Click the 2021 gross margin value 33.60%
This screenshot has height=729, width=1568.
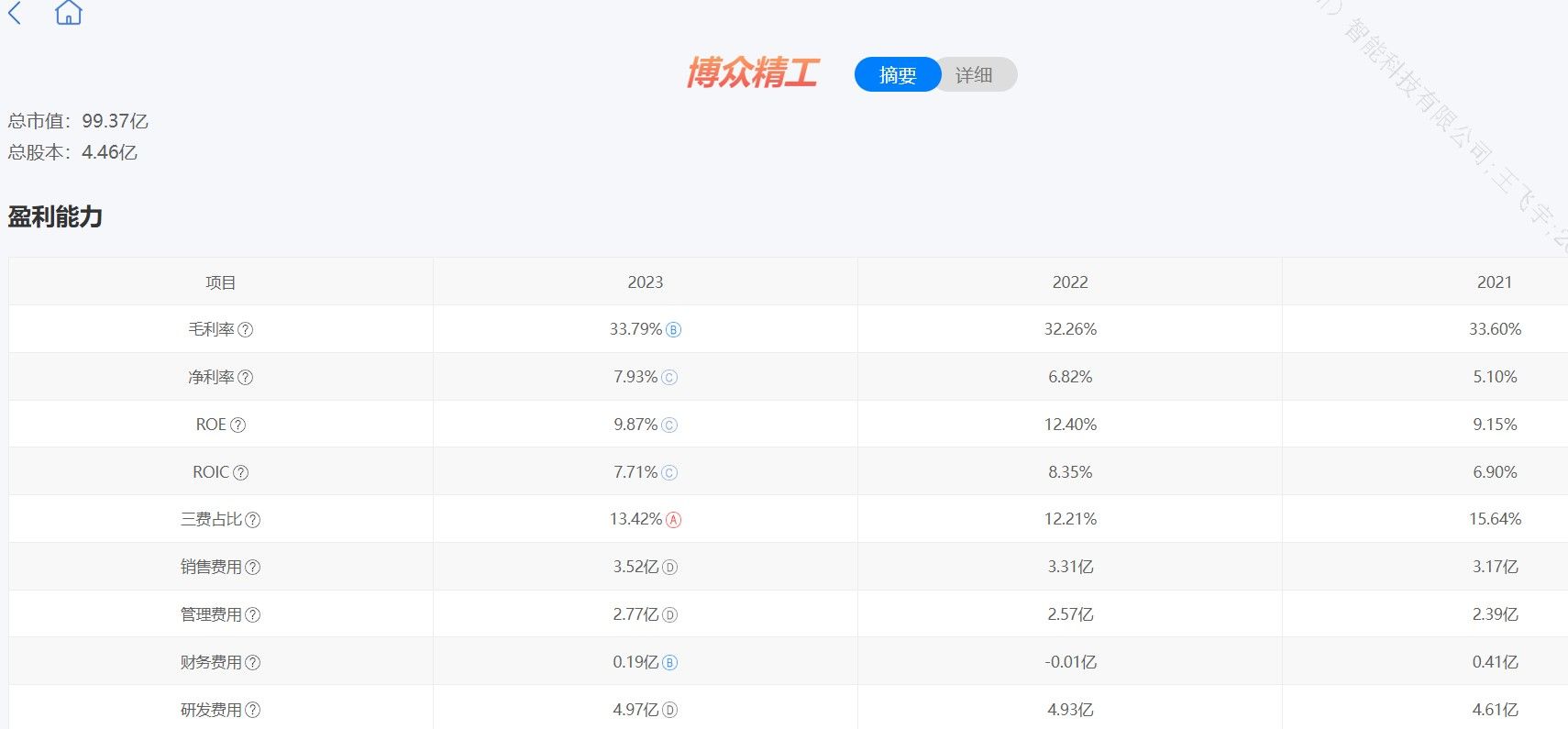1495,329
